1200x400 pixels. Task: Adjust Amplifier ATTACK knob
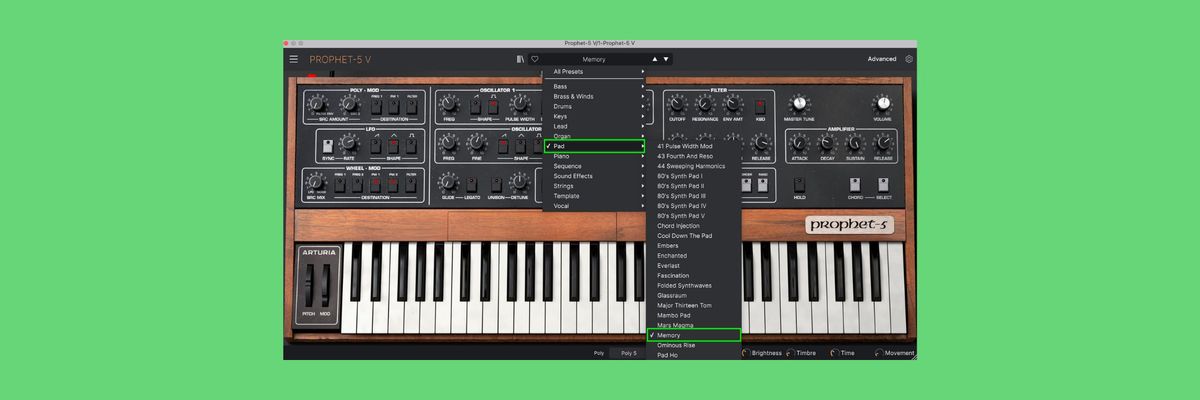799,143
